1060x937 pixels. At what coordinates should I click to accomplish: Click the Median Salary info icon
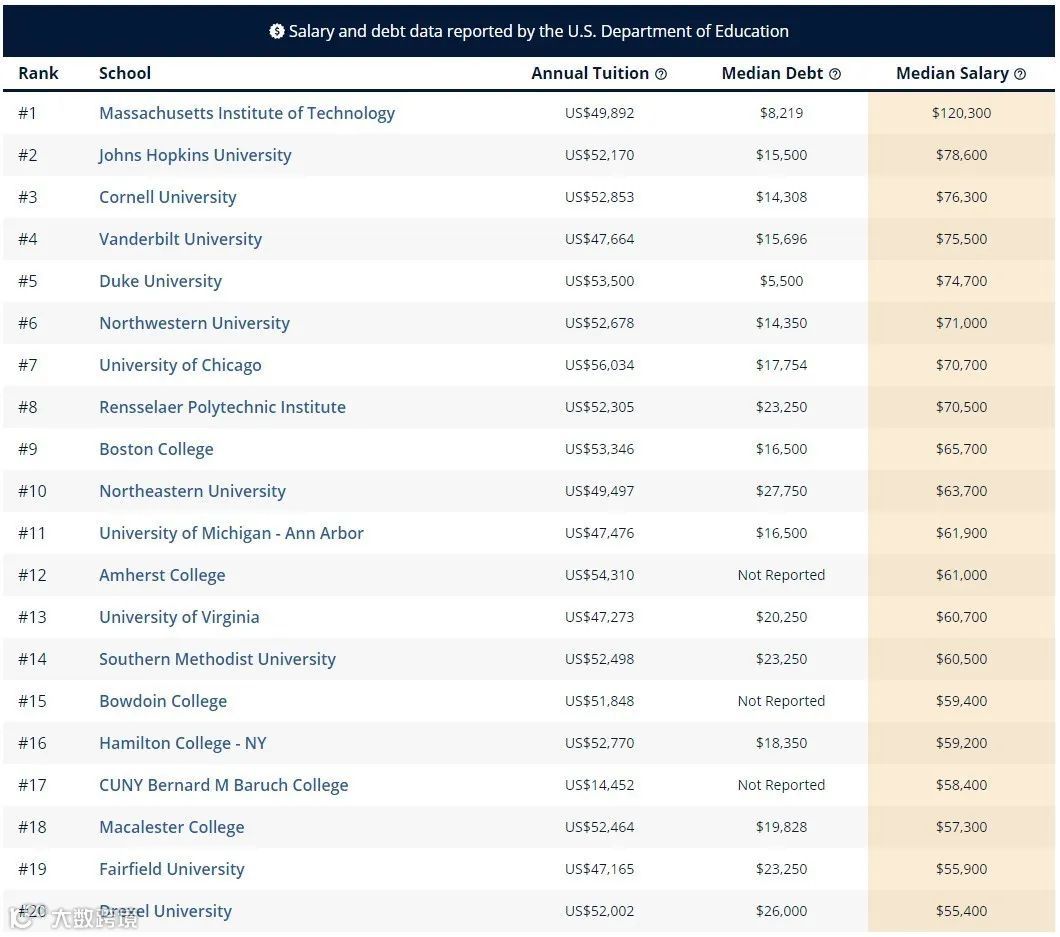coord(1020,74)
